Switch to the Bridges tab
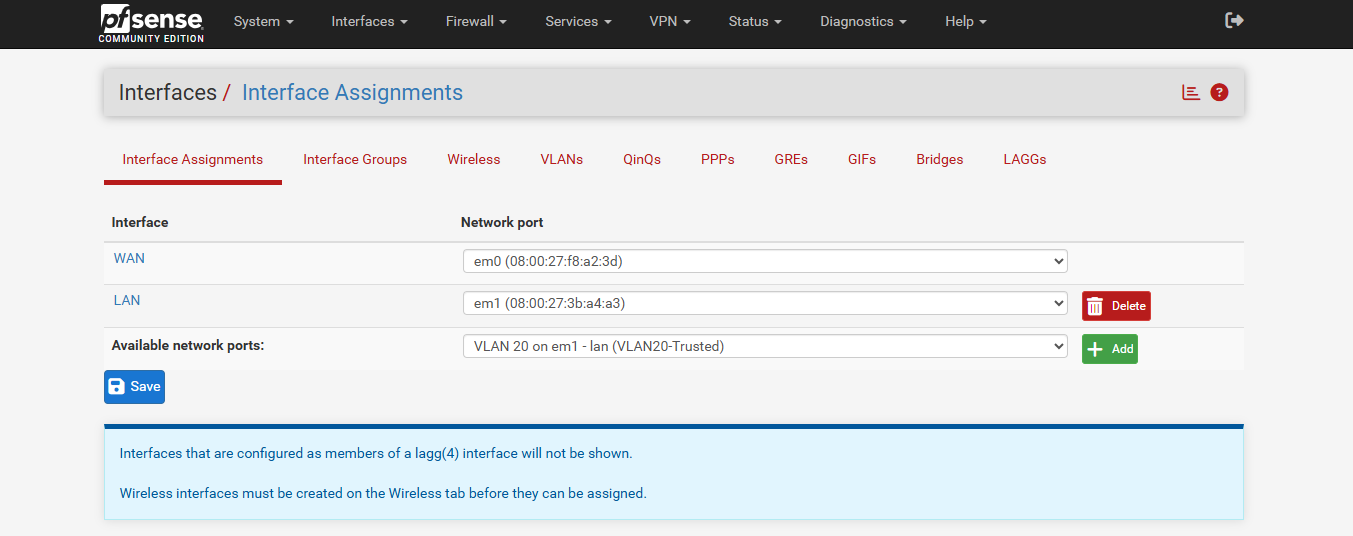Screen dimensions: 1353x536 coord(940,160)
